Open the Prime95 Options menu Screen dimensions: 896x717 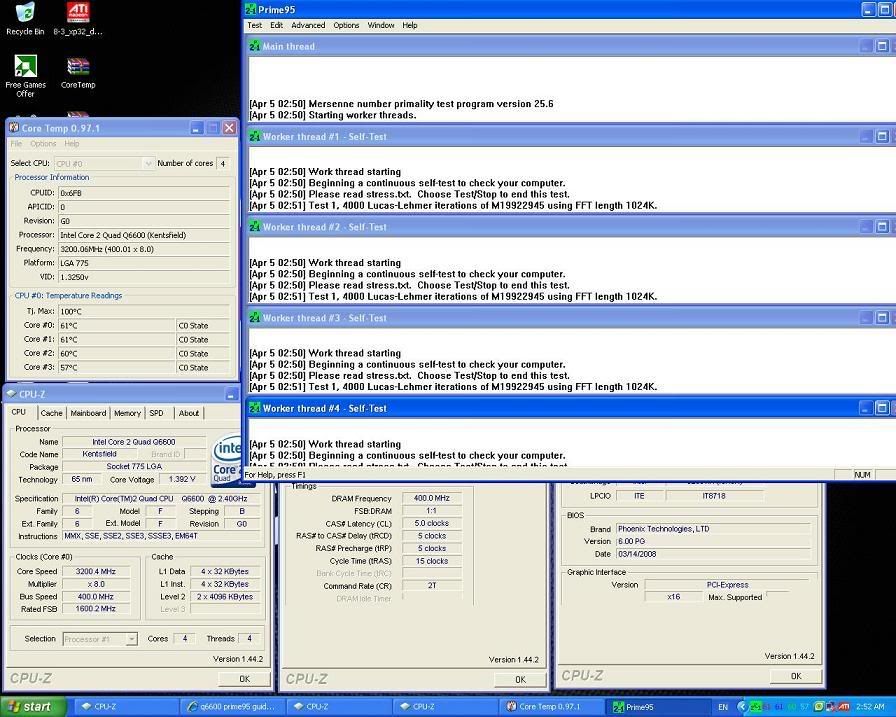pos(346,25)
